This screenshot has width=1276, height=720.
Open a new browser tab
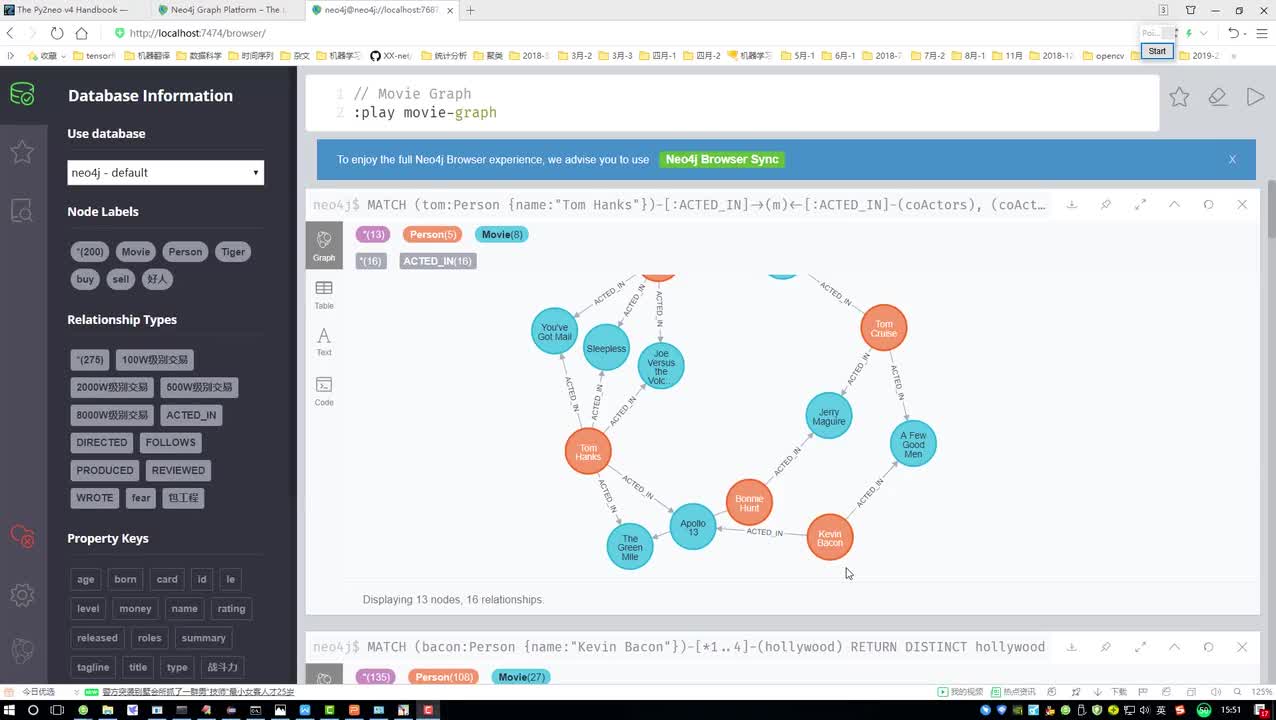click(x=470, y=10)
